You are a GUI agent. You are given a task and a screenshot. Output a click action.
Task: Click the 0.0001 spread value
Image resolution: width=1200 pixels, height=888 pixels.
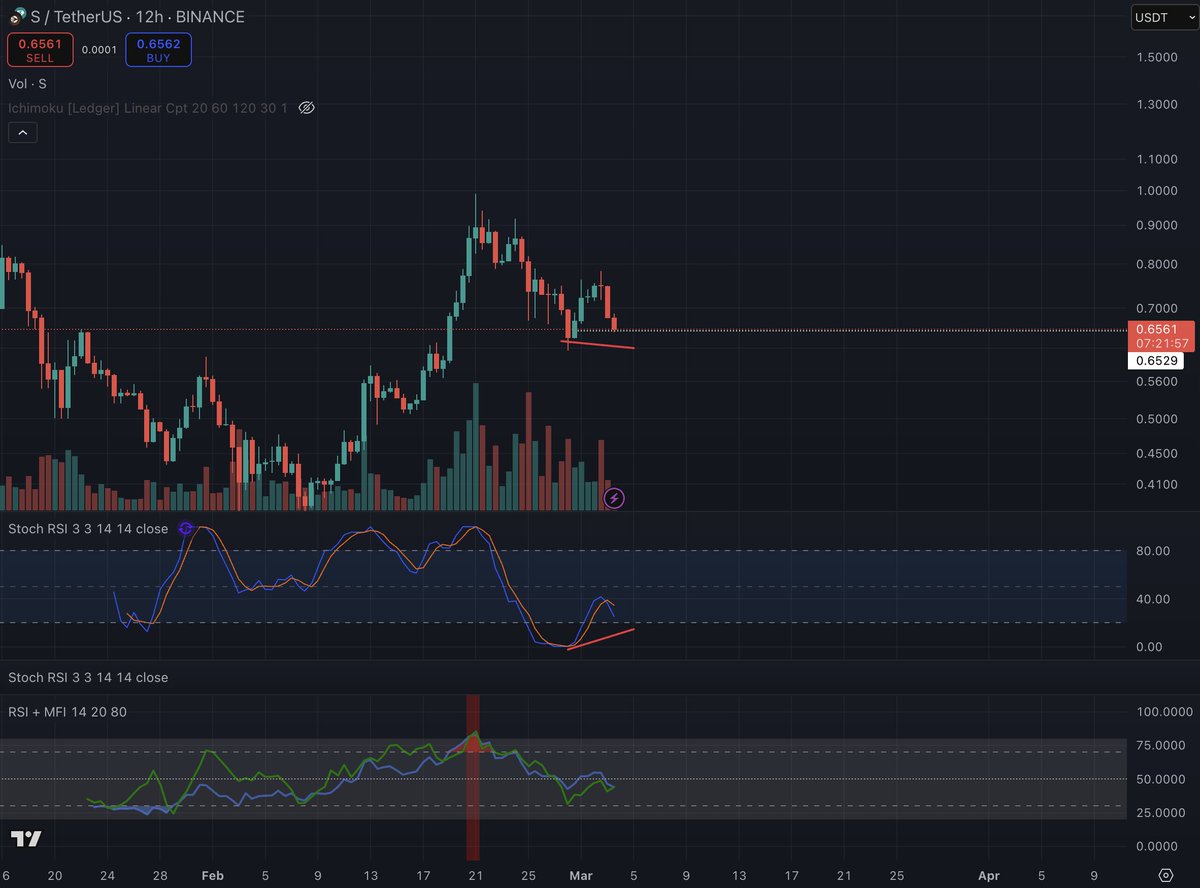point(98,50)
